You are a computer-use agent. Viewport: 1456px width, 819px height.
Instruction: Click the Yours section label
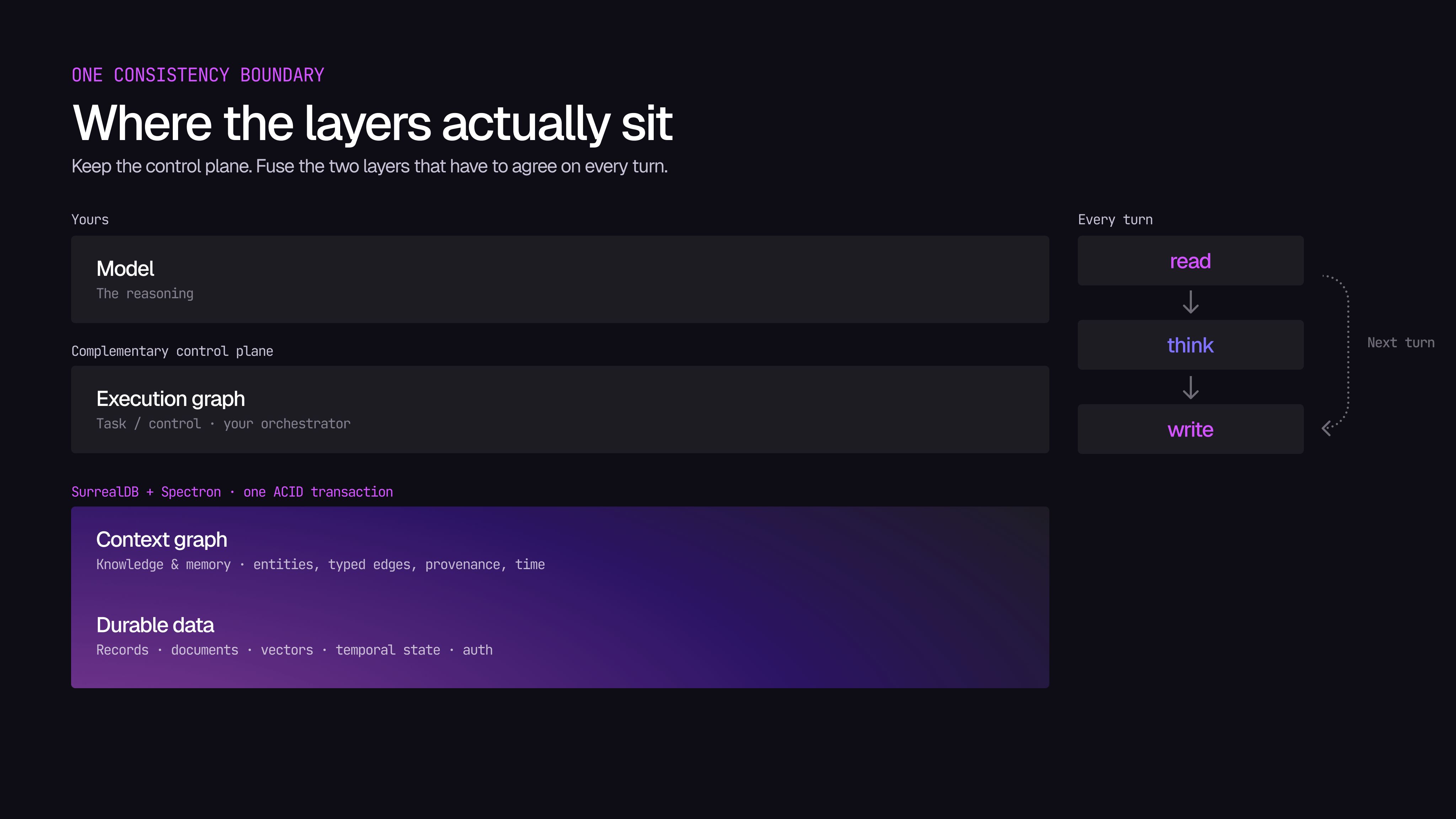click(x=90, y=219)
